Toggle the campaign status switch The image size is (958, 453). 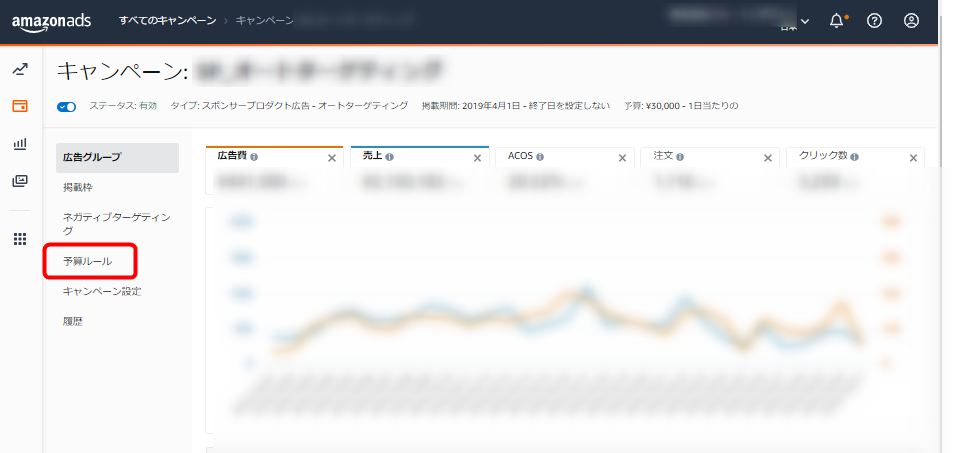pos(67,106)
